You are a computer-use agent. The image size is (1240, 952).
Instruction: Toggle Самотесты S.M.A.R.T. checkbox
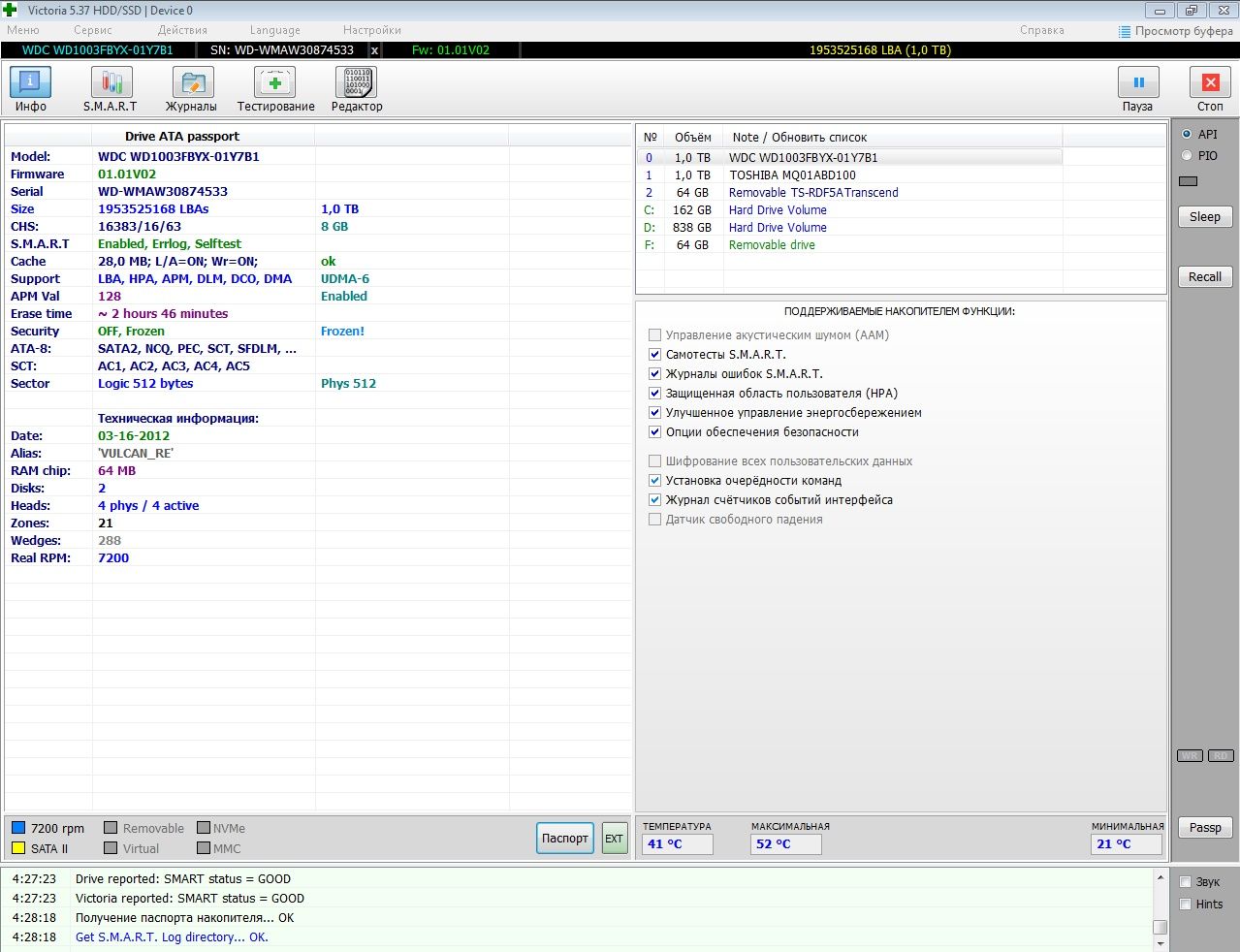point(654,355)
